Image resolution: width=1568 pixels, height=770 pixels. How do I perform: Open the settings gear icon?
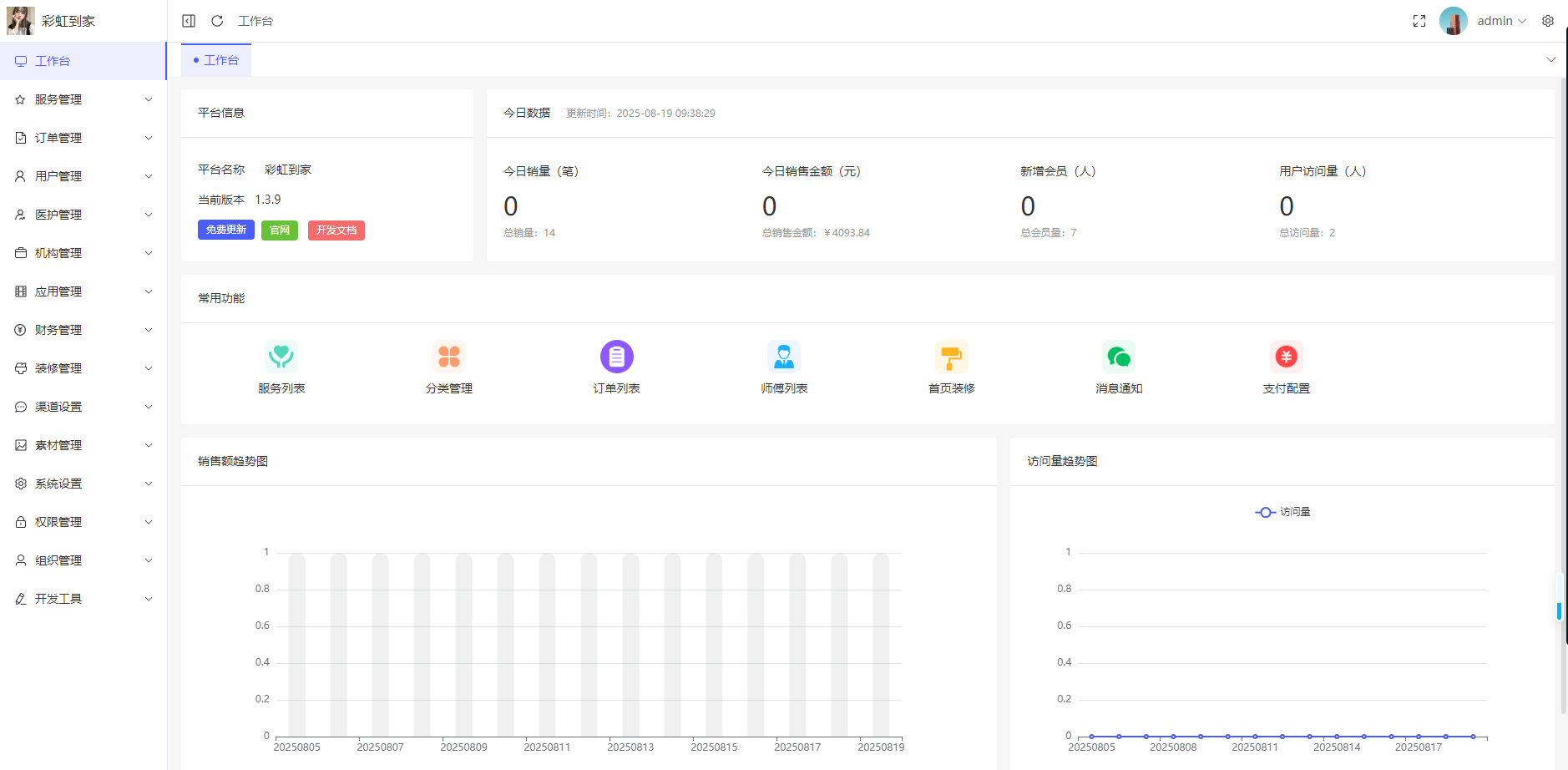click(1547, 21)
